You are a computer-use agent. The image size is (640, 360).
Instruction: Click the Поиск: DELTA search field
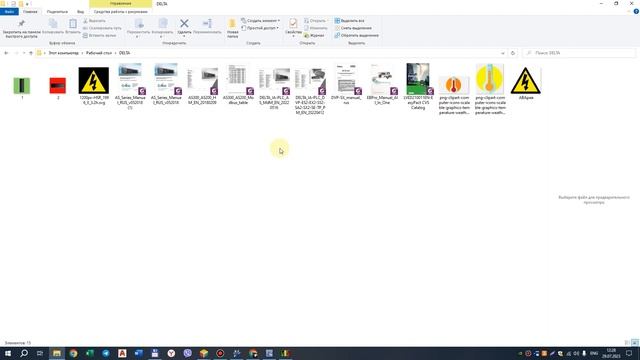pos(579,53)
